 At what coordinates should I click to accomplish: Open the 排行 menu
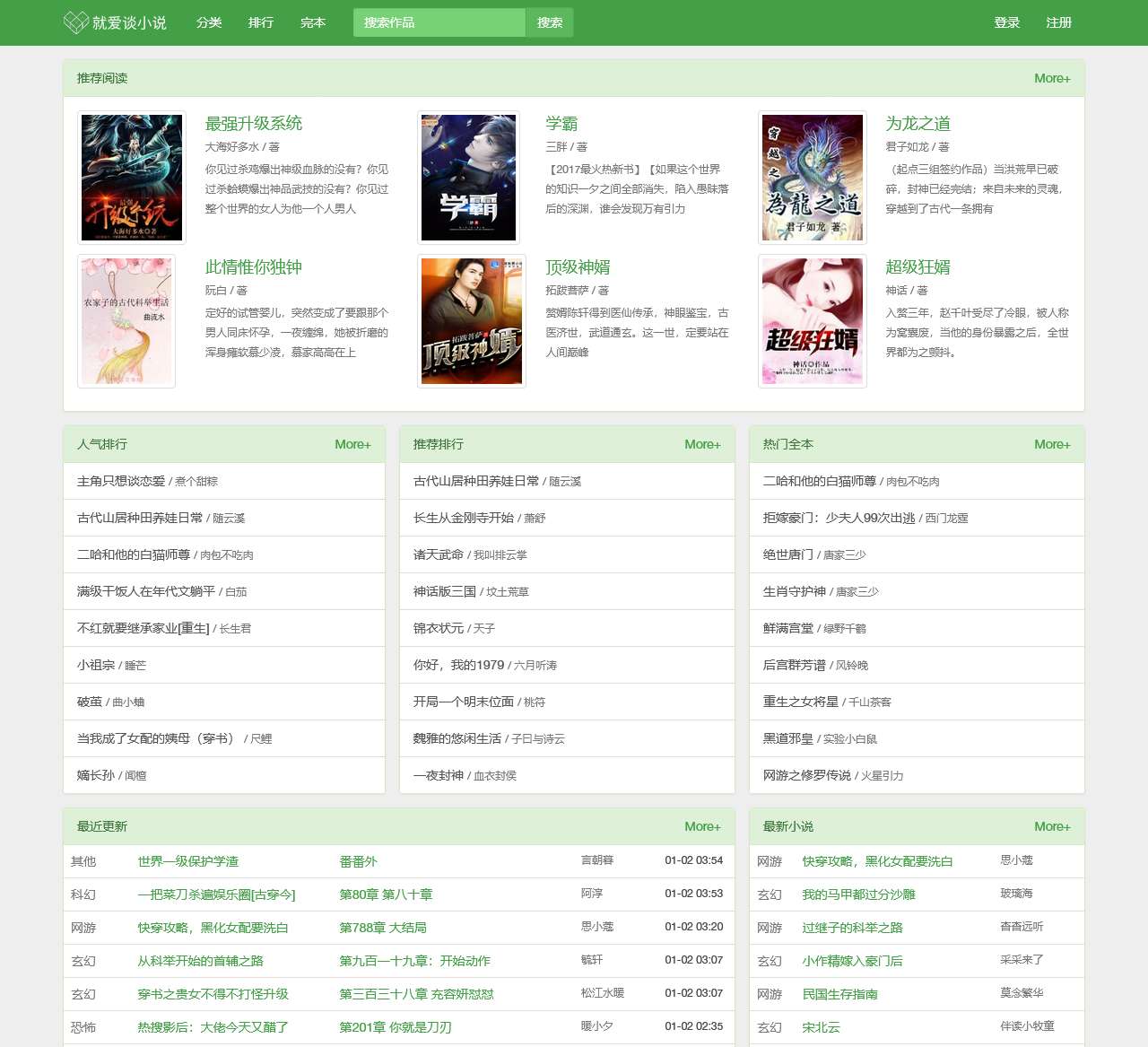click(261, 23)
